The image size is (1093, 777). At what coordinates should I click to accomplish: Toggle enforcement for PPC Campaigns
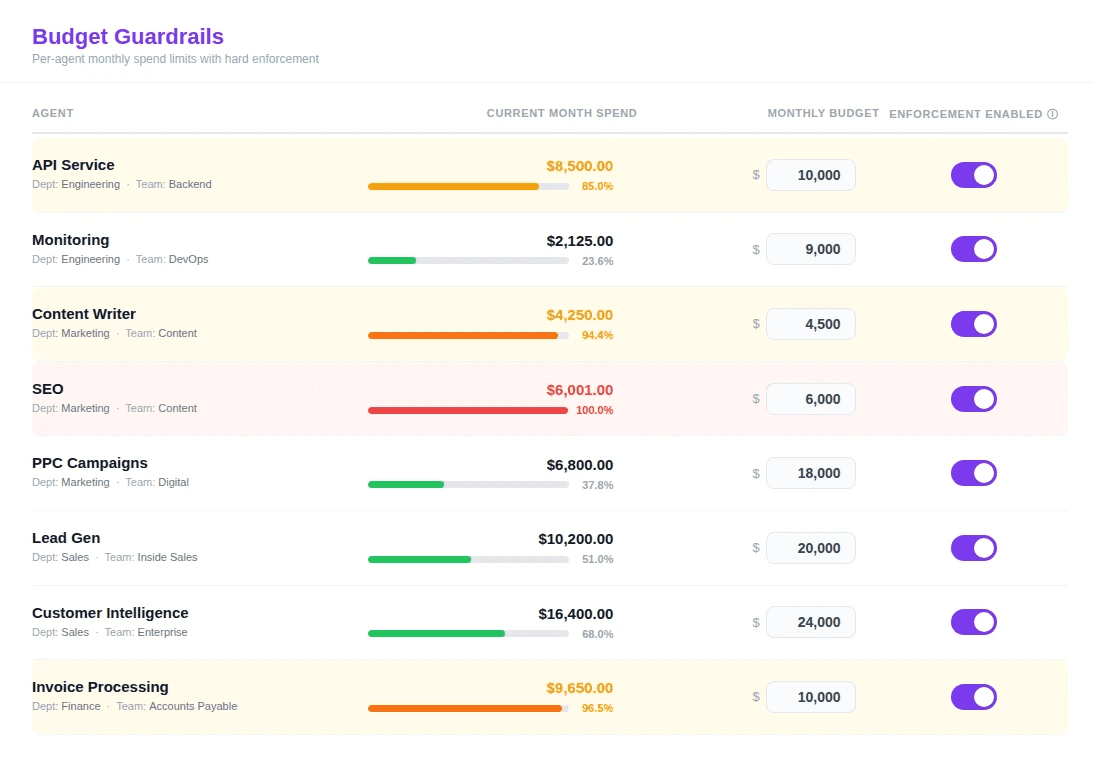click(974, 473)
